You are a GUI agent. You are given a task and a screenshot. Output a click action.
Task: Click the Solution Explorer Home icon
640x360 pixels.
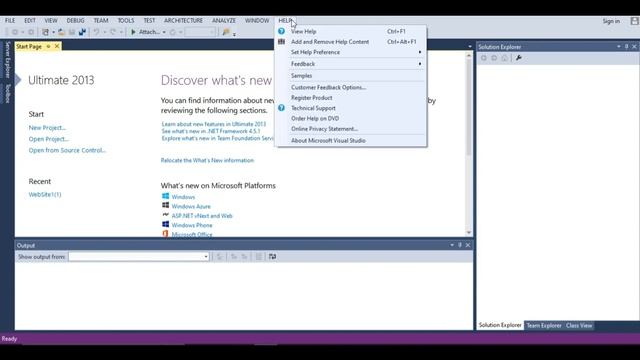(505, 58)
